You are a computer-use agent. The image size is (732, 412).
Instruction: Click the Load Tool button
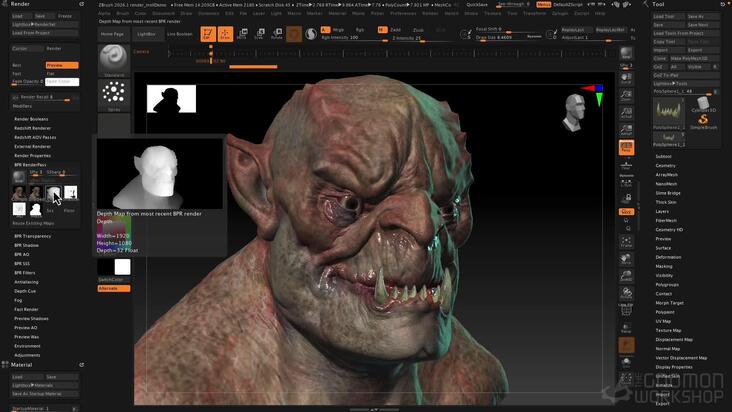[669, 16]
